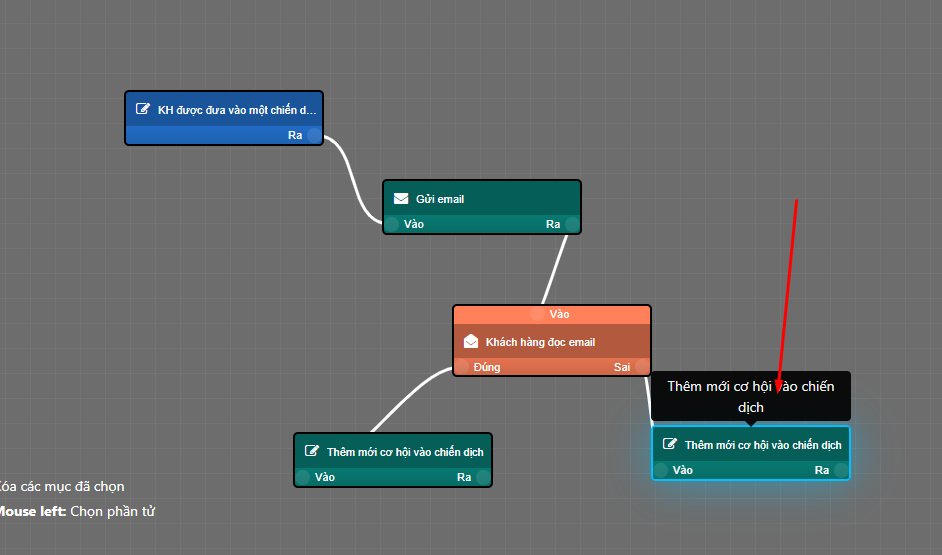Click Vào port on the unselected Thêm mới node

pos(303,477)
